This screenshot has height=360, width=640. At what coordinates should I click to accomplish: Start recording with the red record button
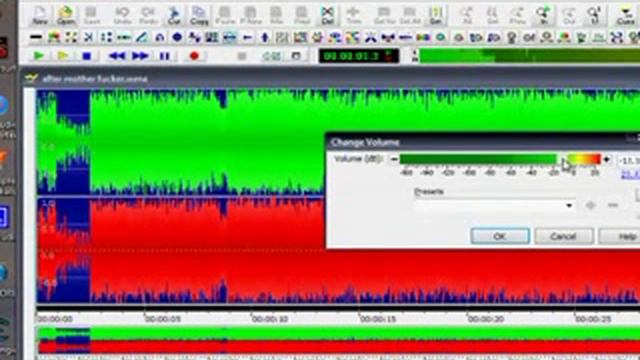click(x=194, y=56)
